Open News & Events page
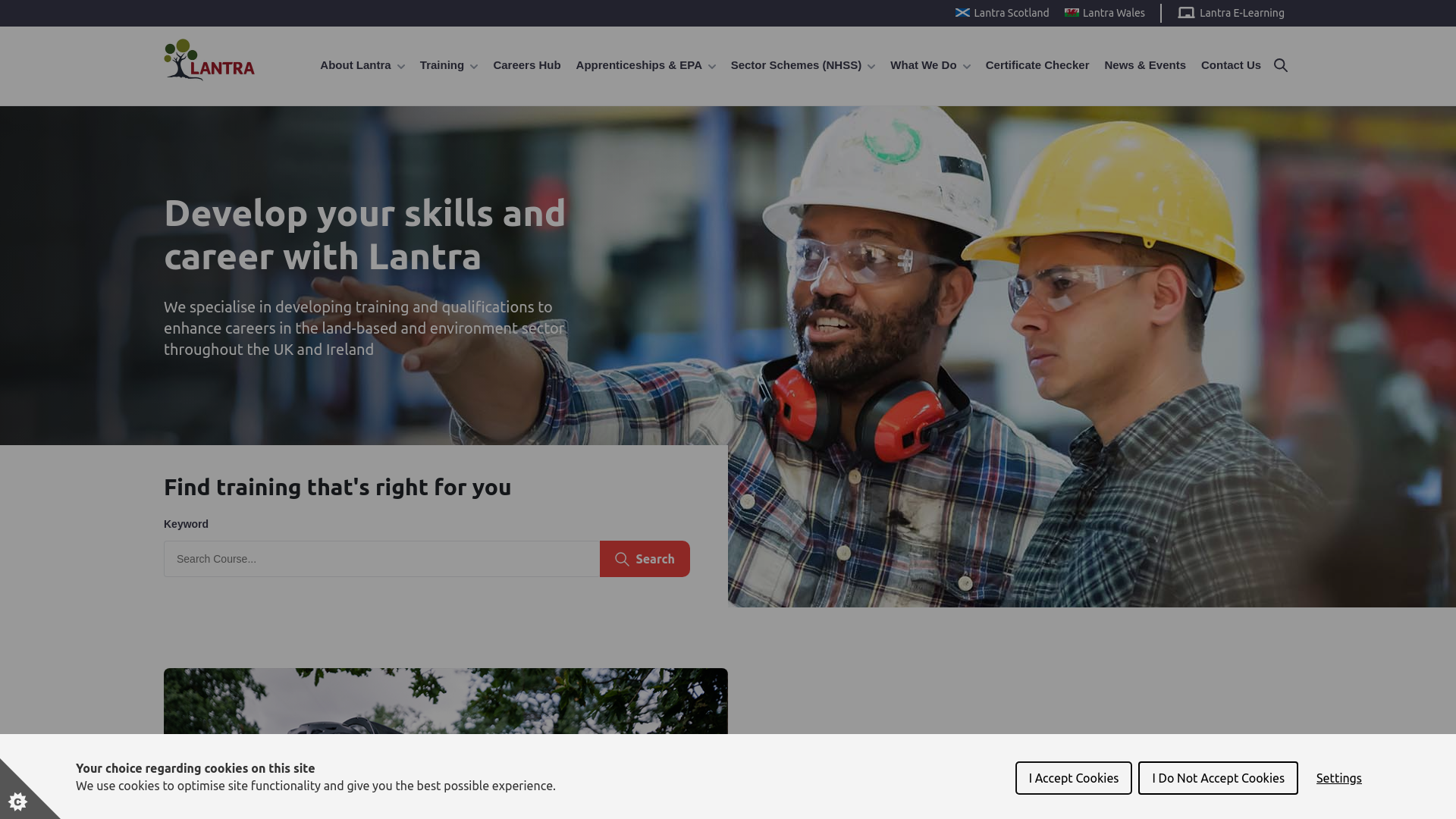This screenshot has width=1456, height=819. pyautogui.click(x=1145, y=65)
